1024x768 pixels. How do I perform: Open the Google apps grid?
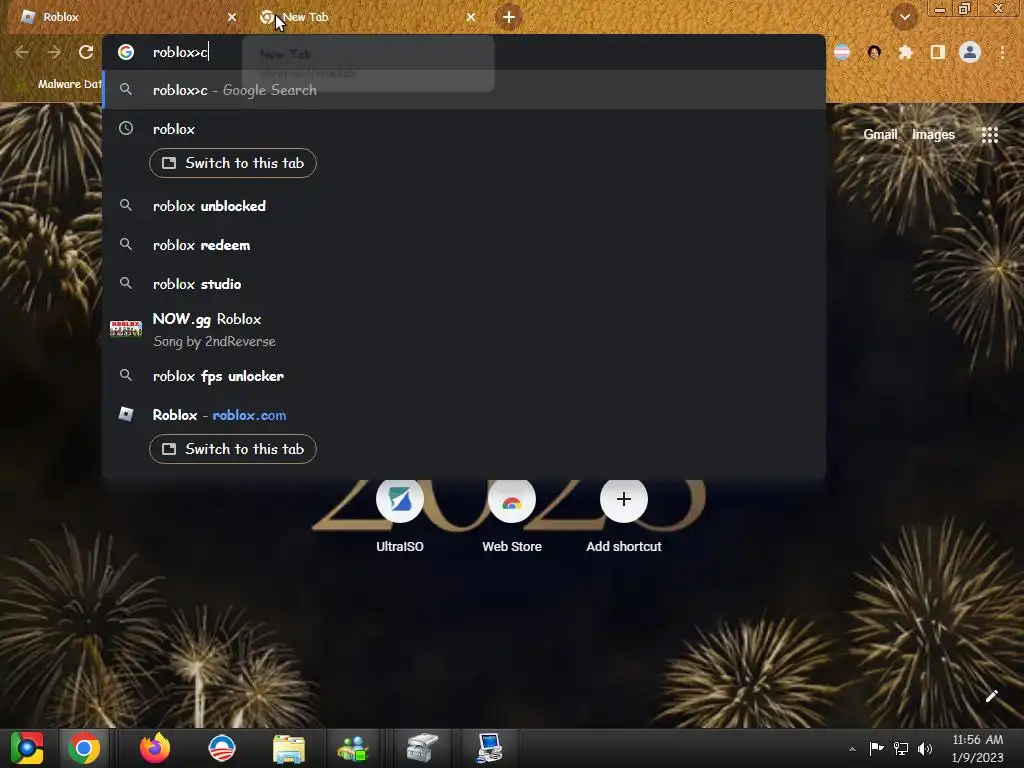point(989,135)
